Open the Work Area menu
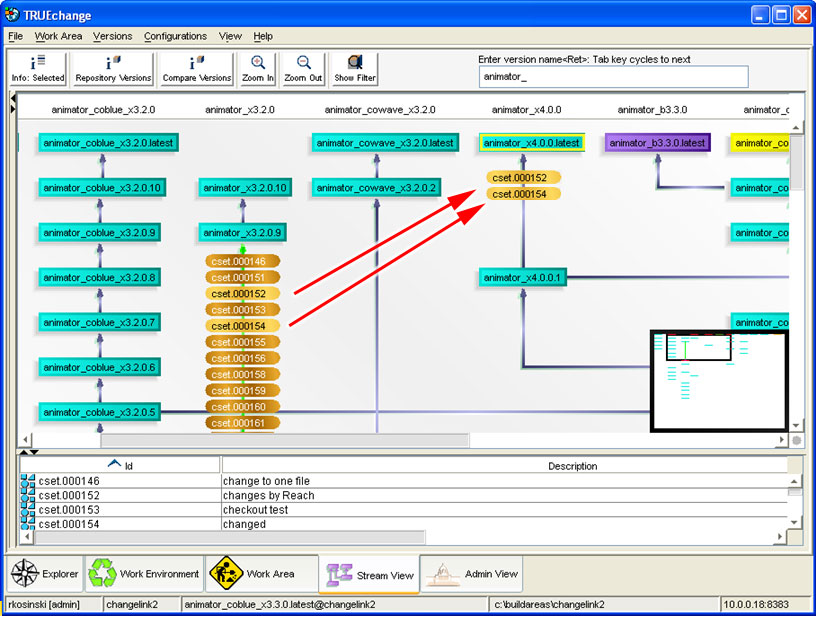 click(x=58, y=36)
